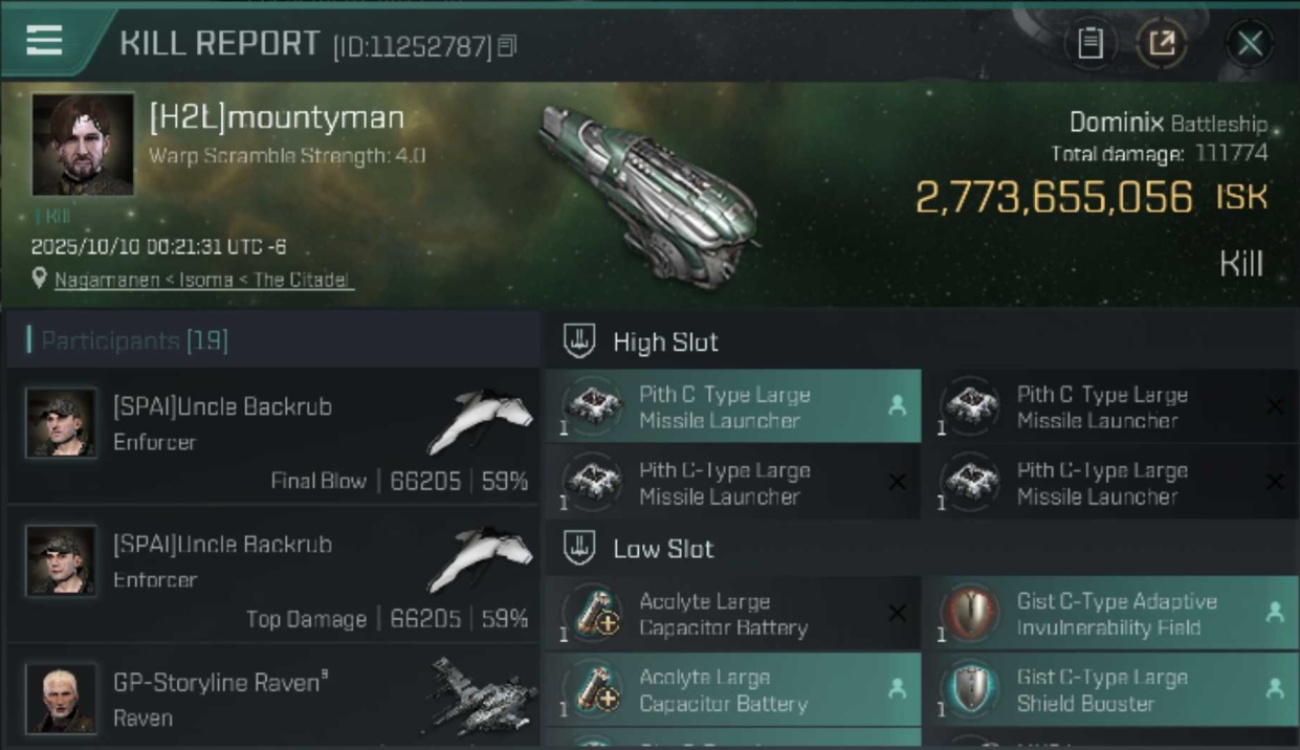The width and height of the screenshot is (1300, 750).
Task: Select the GP-Storyline Raven participant
Action: [x=272, y=698]
